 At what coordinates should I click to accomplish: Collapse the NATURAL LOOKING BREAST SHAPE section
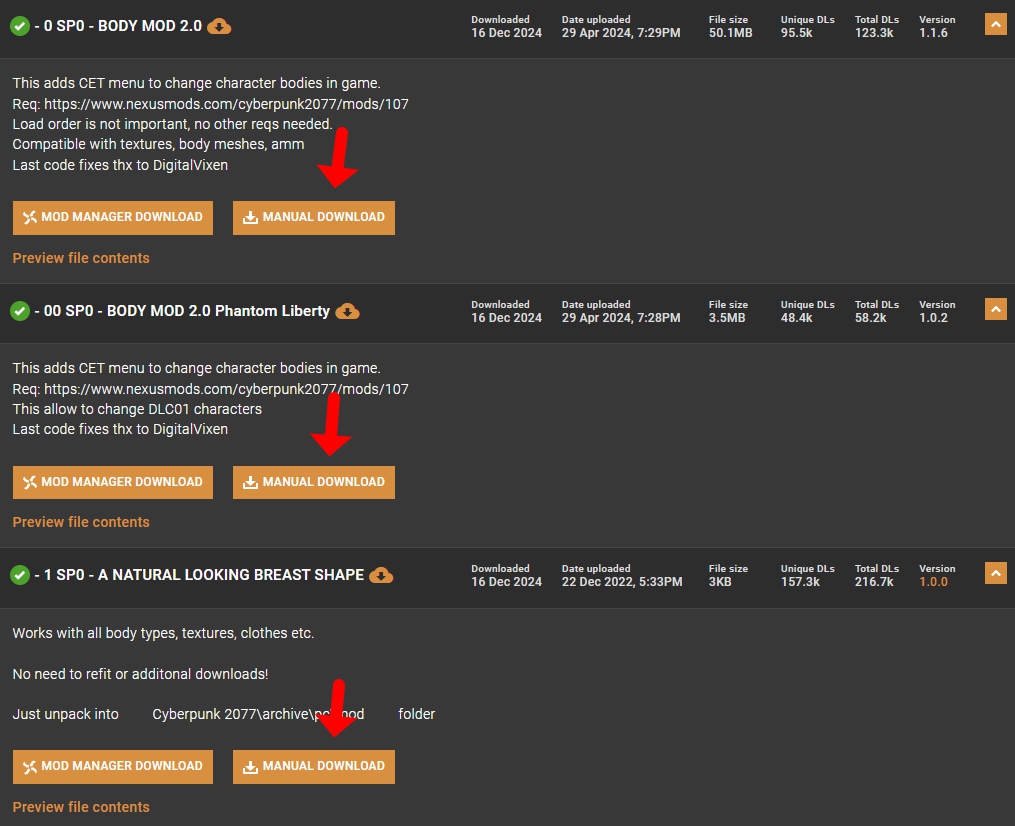click(x=995, y=574)
